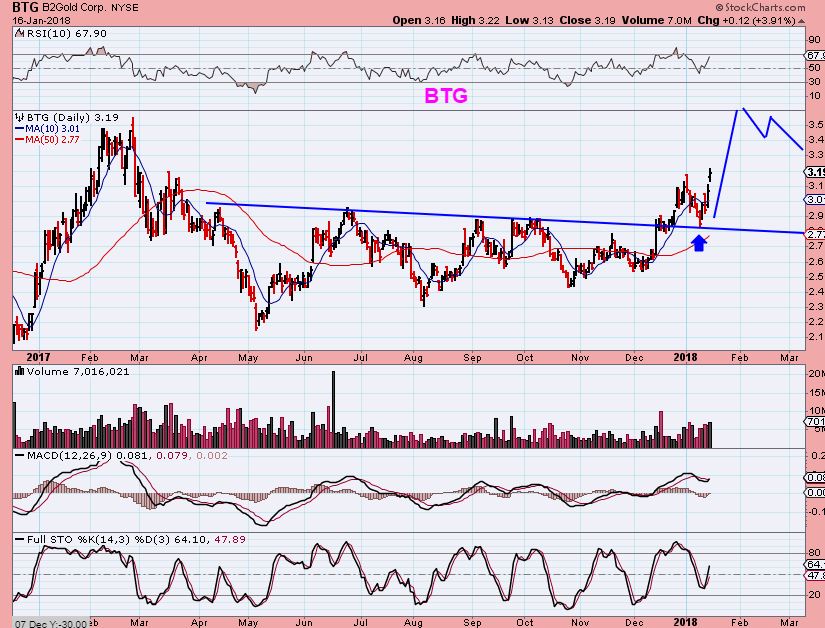
Task: Click the 90 level on RSI axis
Action: 814,40
